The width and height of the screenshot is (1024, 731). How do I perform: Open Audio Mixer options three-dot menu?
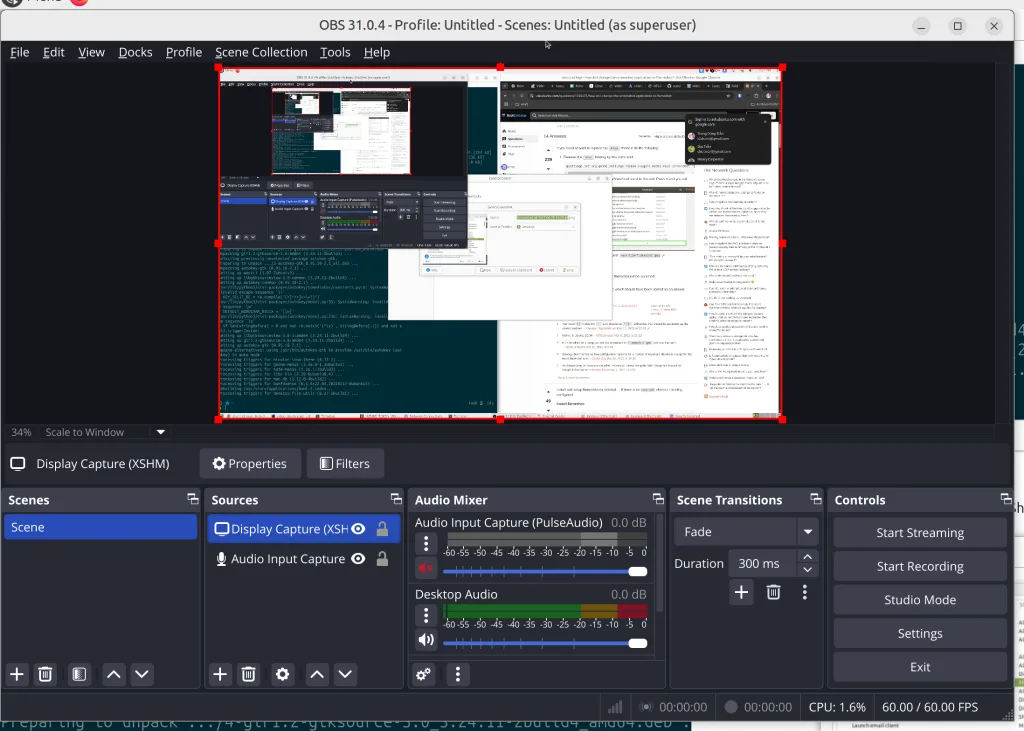[x=458, y=674]
